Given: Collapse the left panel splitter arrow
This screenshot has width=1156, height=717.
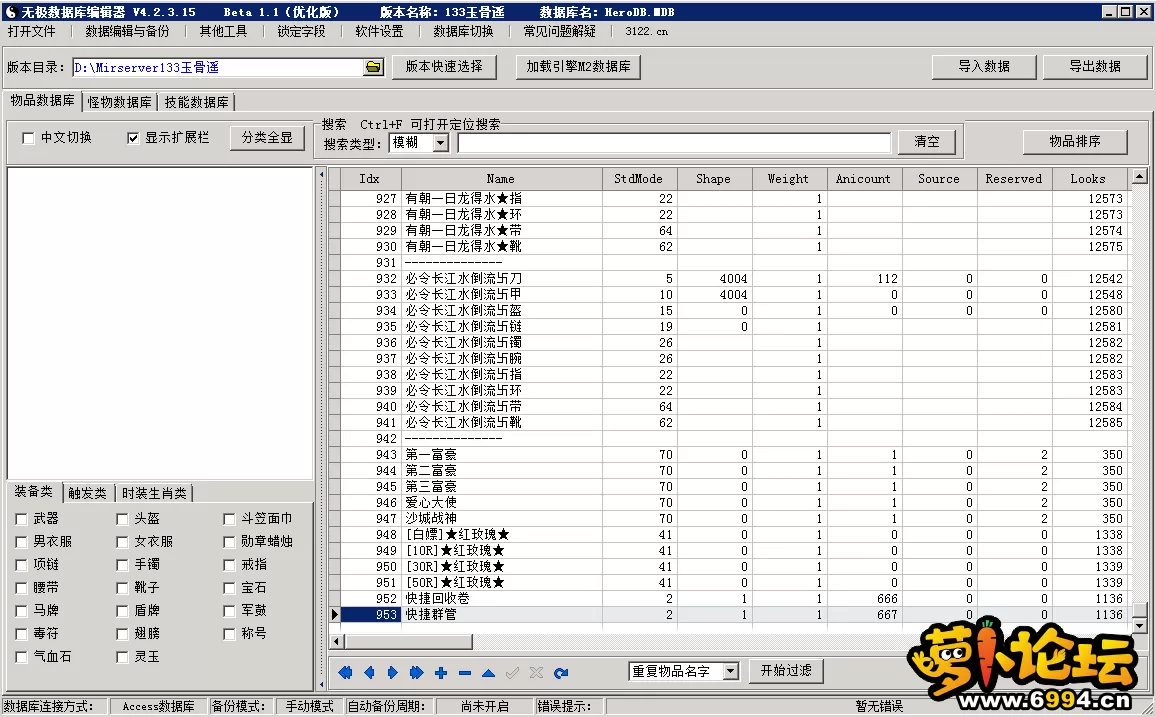Looking at the screenshot, I should 321,175.
